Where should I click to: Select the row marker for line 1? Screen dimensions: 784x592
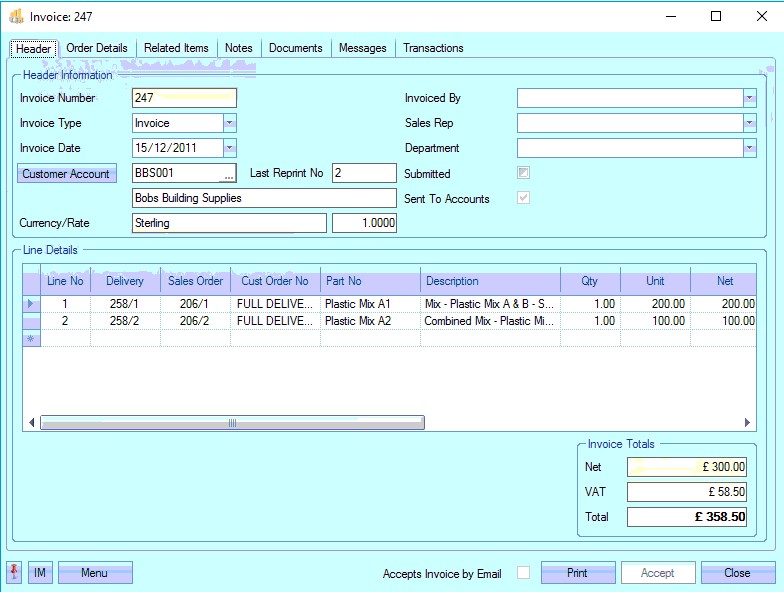(x=30, y=303)
